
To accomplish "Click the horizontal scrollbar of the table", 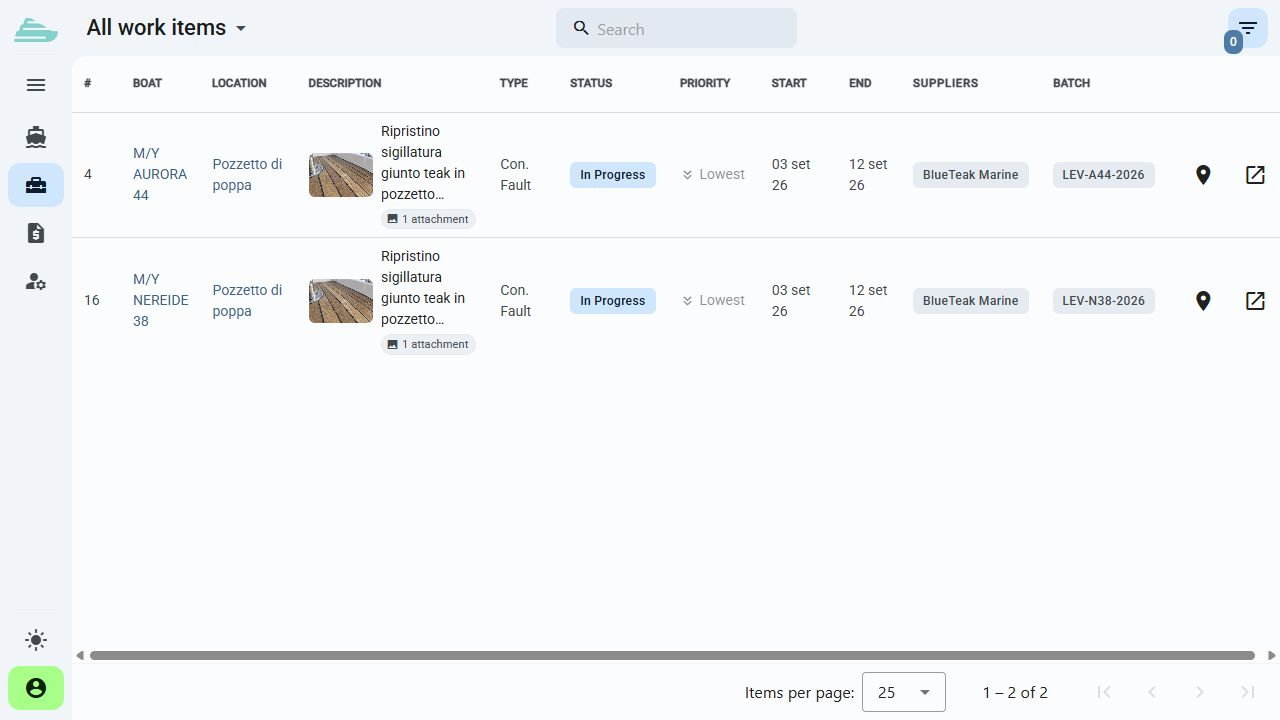I will pyautogui.click(x=672, y=656).
